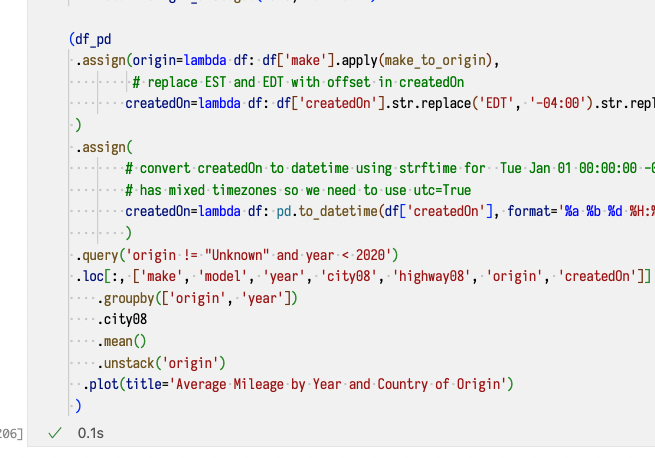Click the 'EDT' string literal

pos(459,103)
